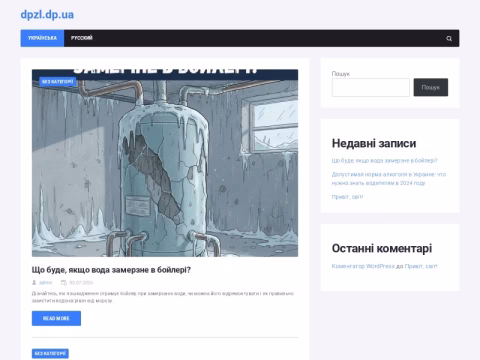Click the Недавні записи heading
Screen dimensions: 480x360
pos(374,143)
